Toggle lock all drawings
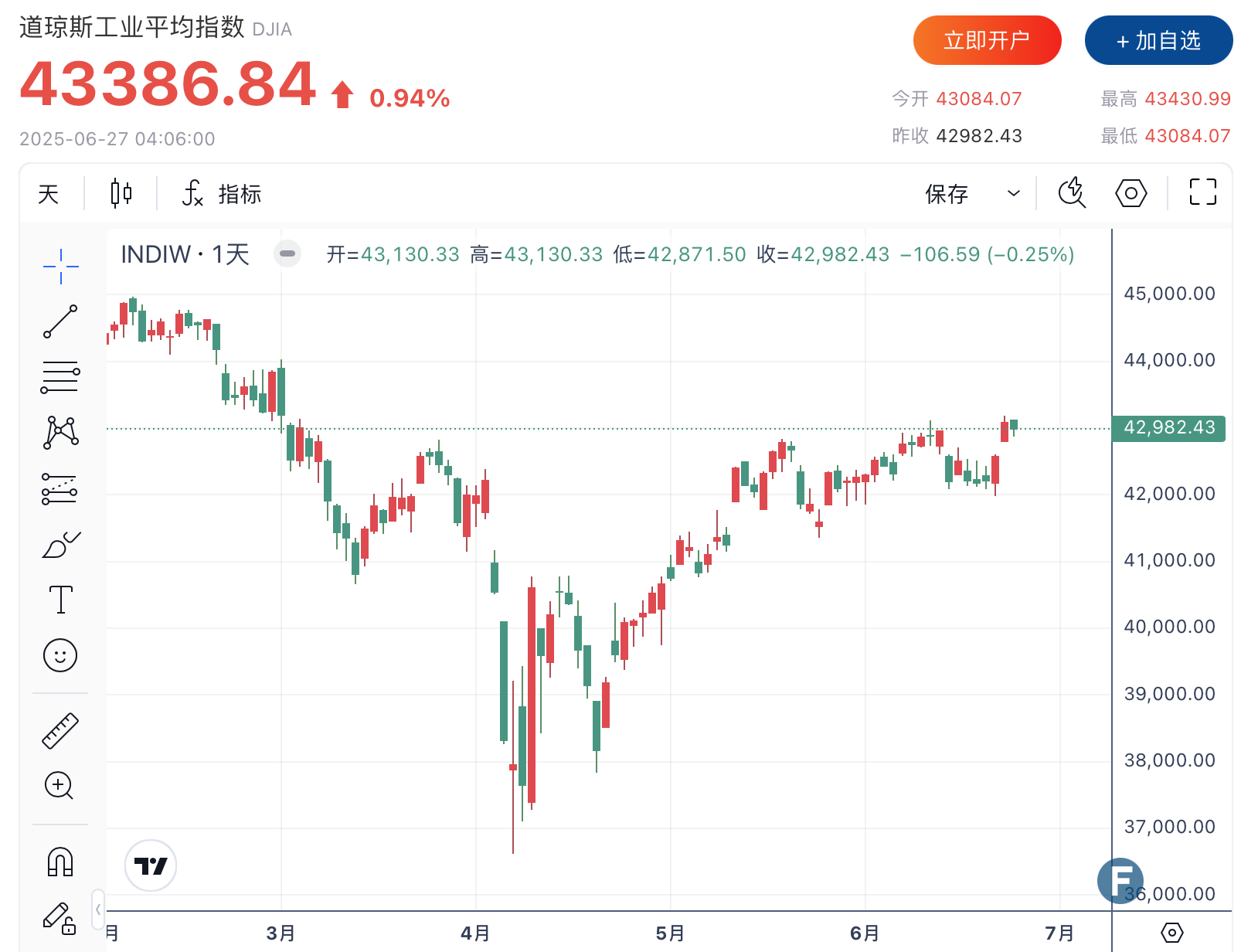Screen dimensions: 1241x952 (x=60, y=918)
